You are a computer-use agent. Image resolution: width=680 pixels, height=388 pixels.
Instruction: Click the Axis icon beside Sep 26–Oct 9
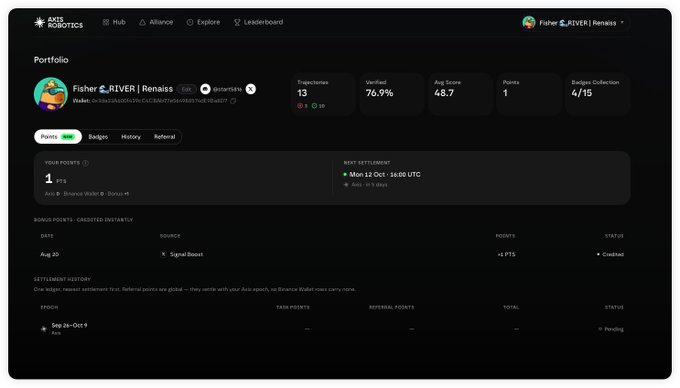pyautogui.click(x=44, y=329)
